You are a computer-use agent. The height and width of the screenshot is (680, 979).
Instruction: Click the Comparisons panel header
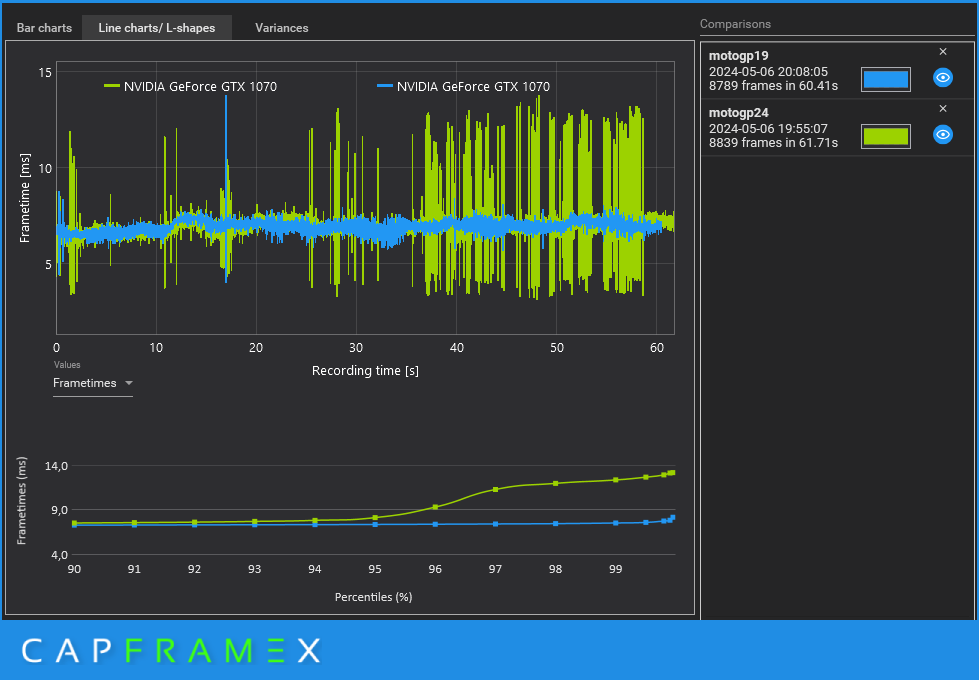[x=735, y=24]
